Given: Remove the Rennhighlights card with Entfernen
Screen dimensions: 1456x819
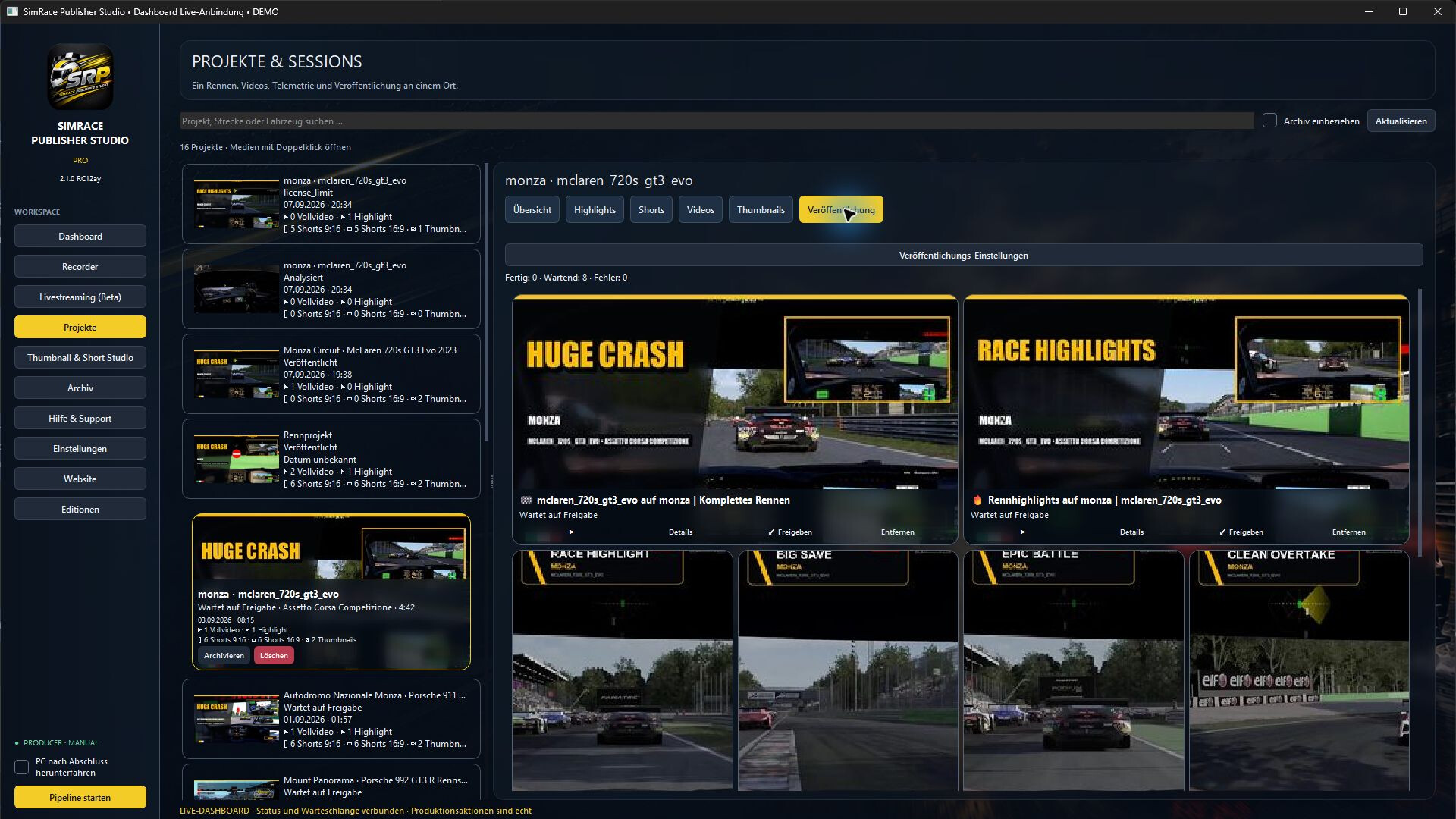Looking at the screenshot, I should (1348, 532).
